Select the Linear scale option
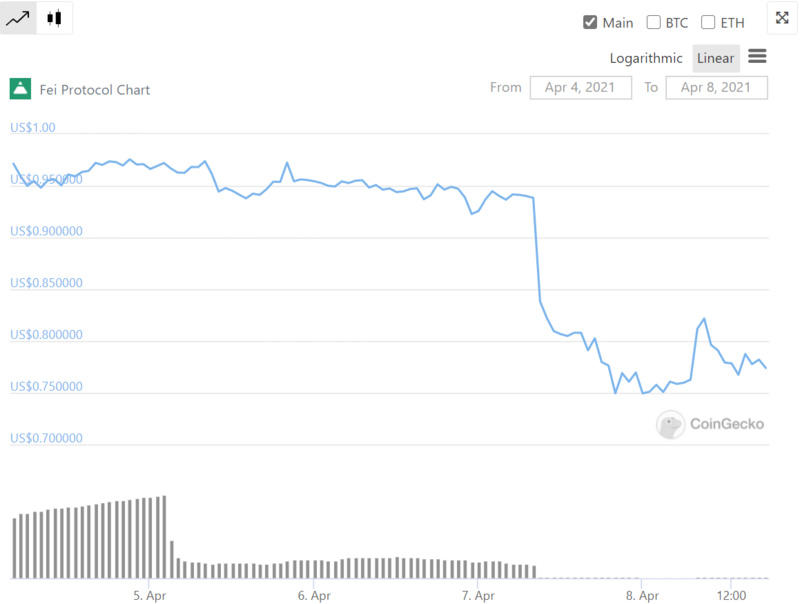 coord(715,58)
